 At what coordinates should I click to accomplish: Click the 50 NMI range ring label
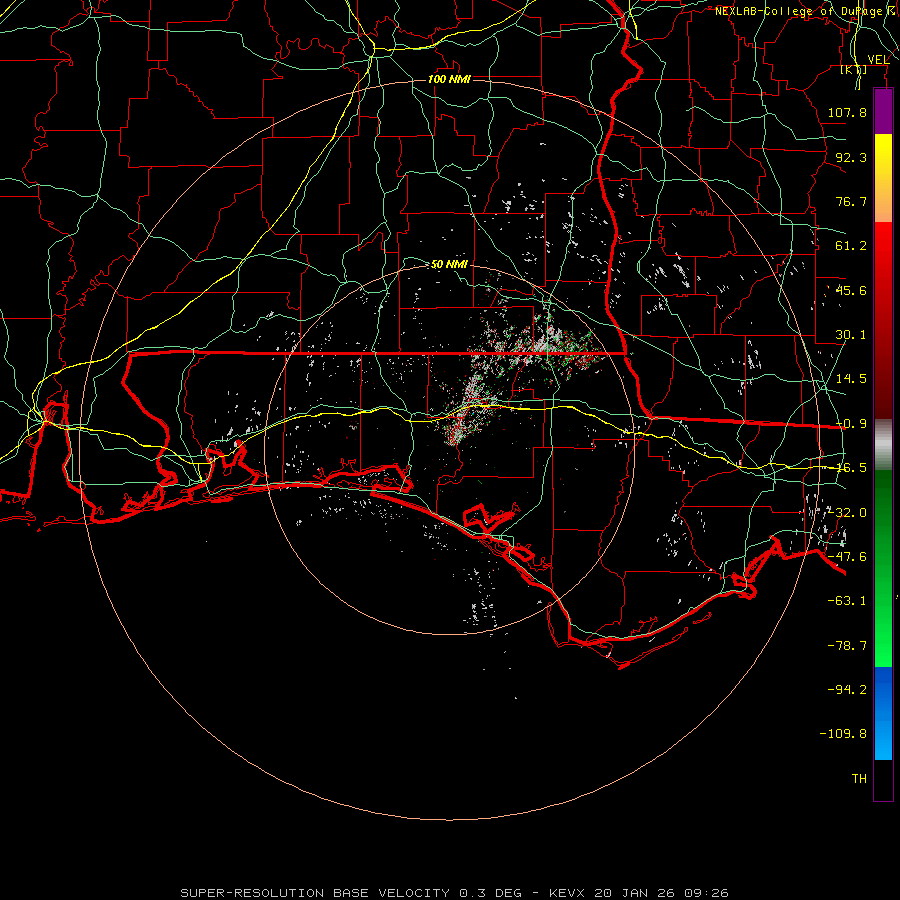pyautogui.click(x=449, y=264)
